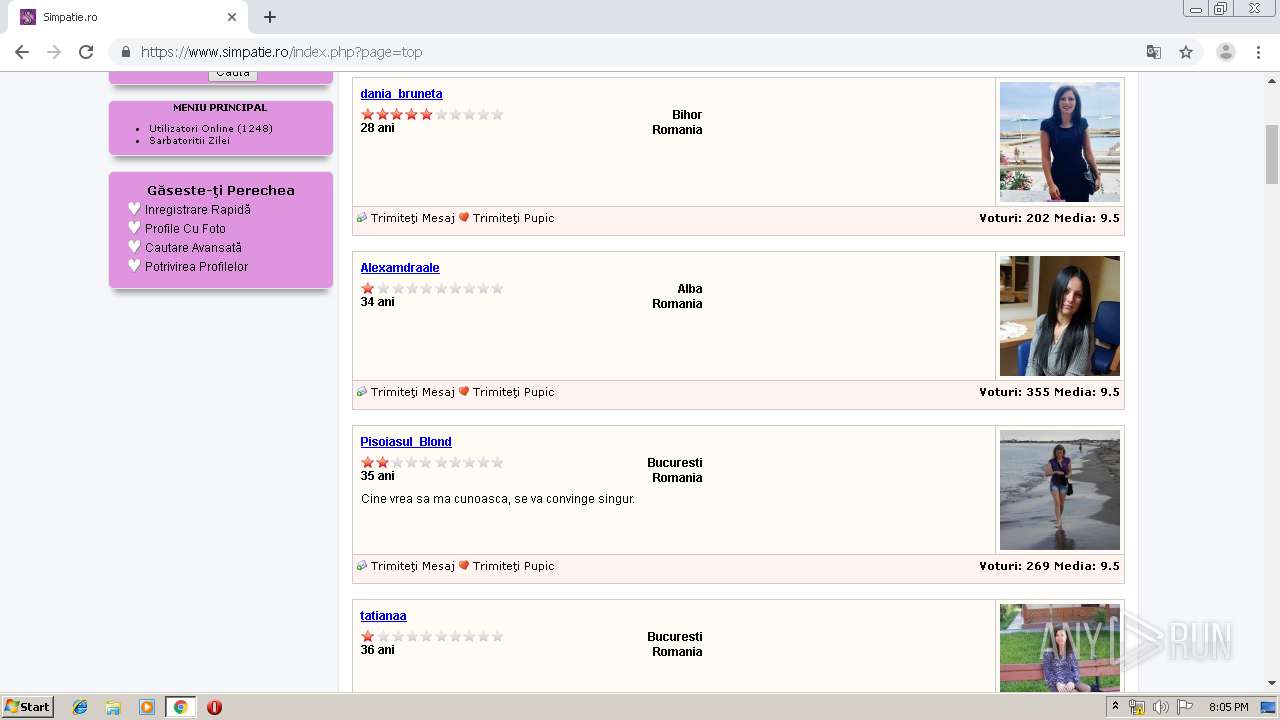Show hidden tray icons arrow
Image resolution: width=1280 pixels, height=720 pixels.
1115,707
